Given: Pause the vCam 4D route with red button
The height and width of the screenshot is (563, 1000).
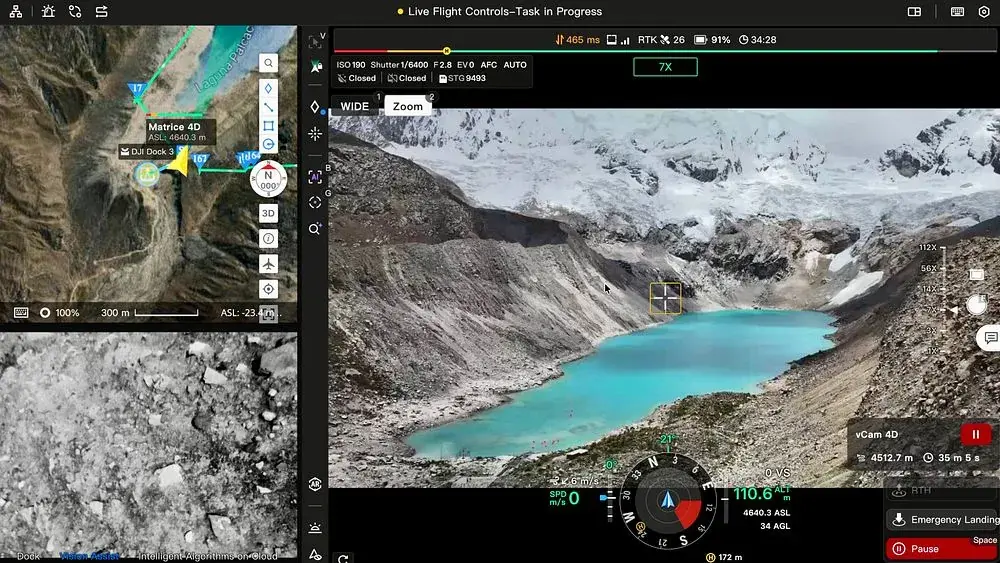Looking at the screenshot, I should pos(976,434).
